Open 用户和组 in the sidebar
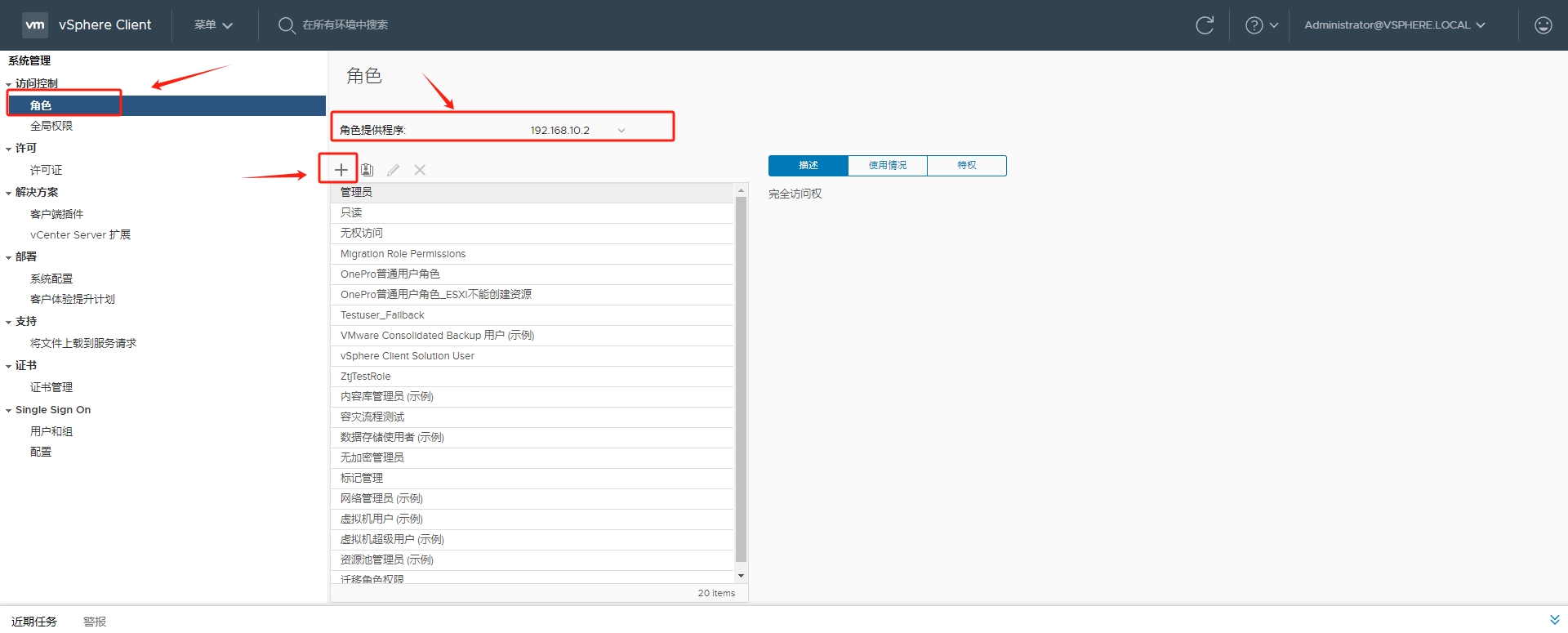The image size is (1568, 633). pos(51,431)
